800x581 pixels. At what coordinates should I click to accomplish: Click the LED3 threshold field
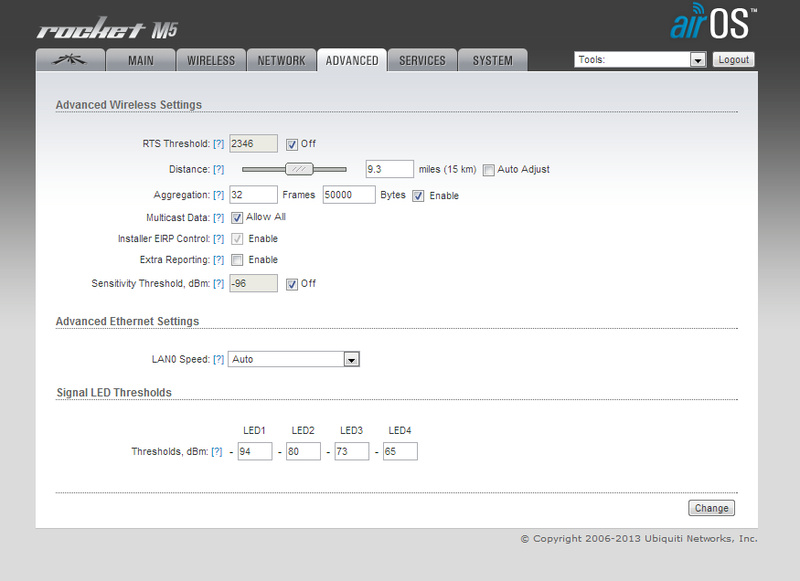352,451
